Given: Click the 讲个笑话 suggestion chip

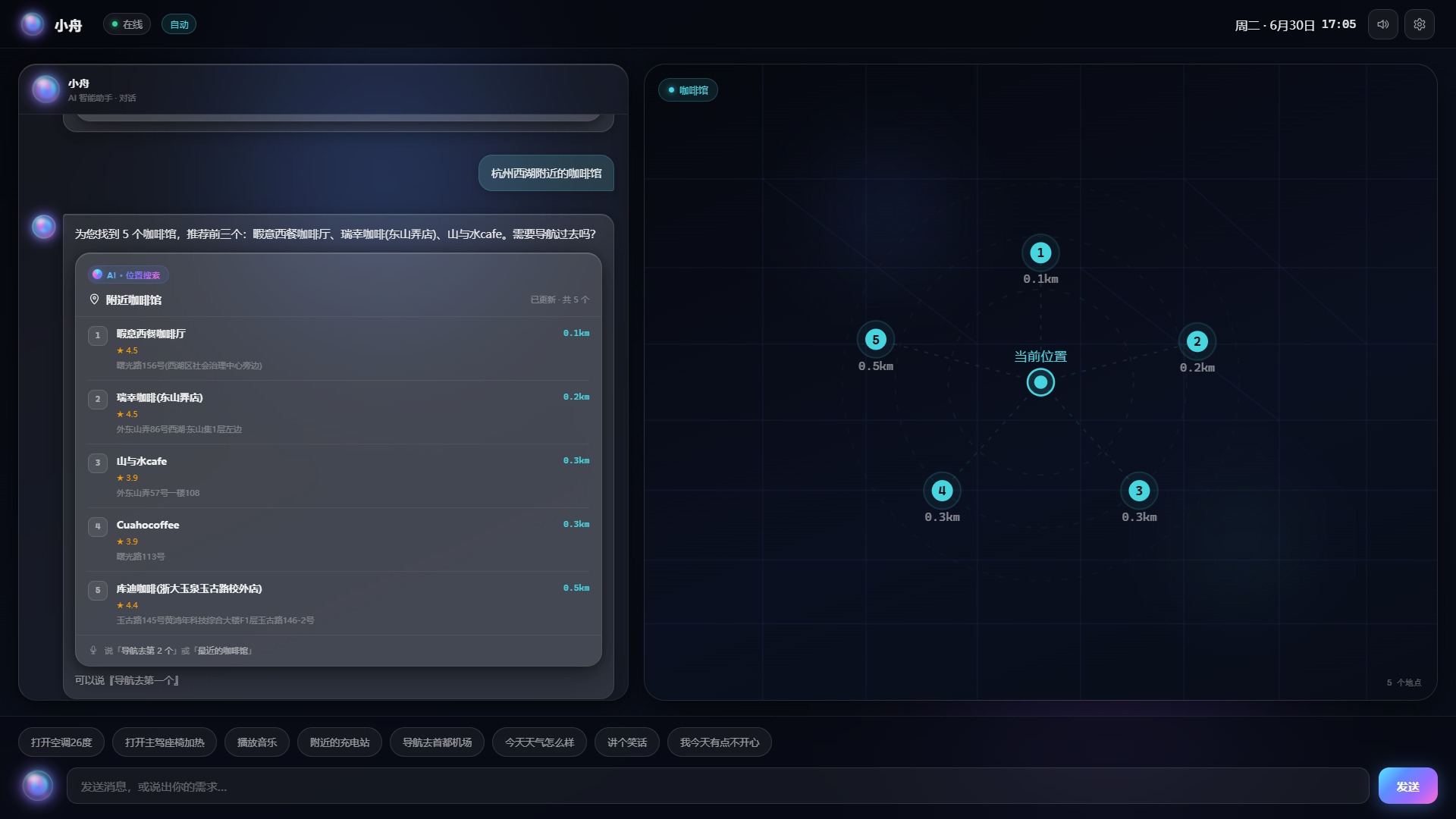Looking at the screenshot, I should pos(627,742).
